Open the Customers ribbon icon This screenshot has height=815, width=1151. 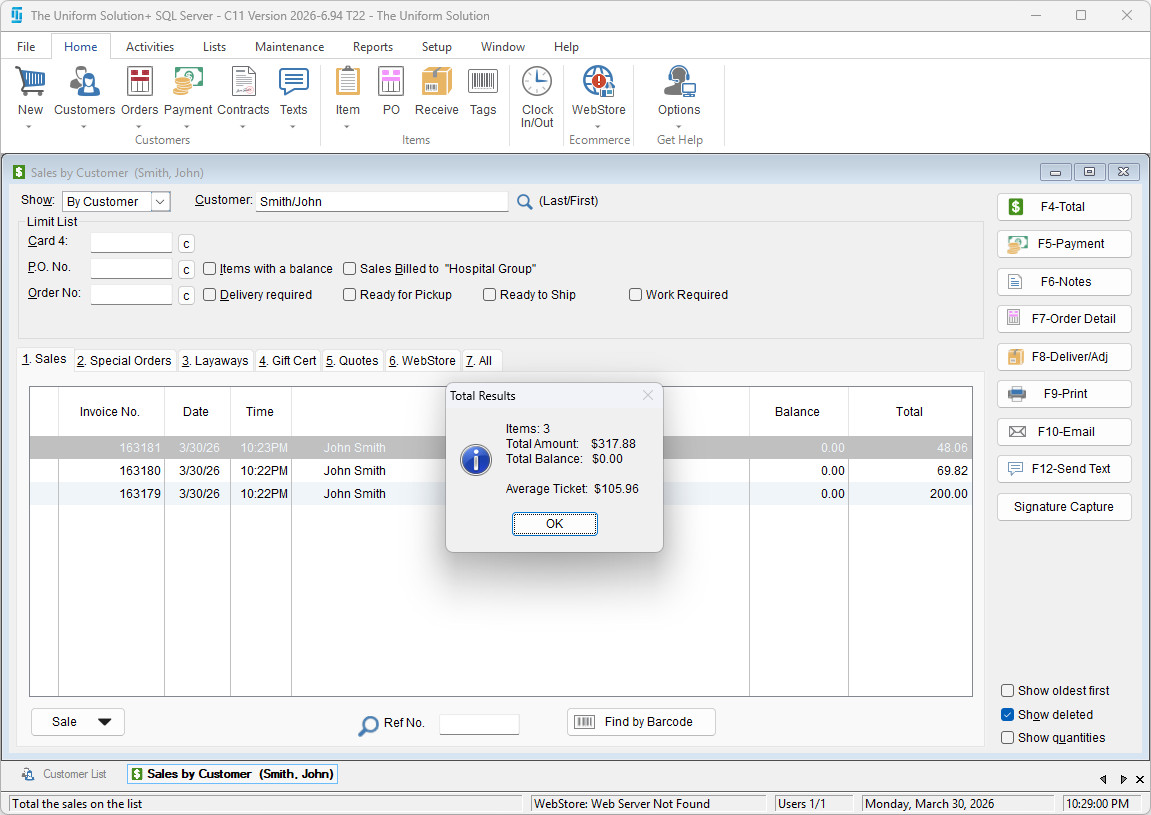84,82
